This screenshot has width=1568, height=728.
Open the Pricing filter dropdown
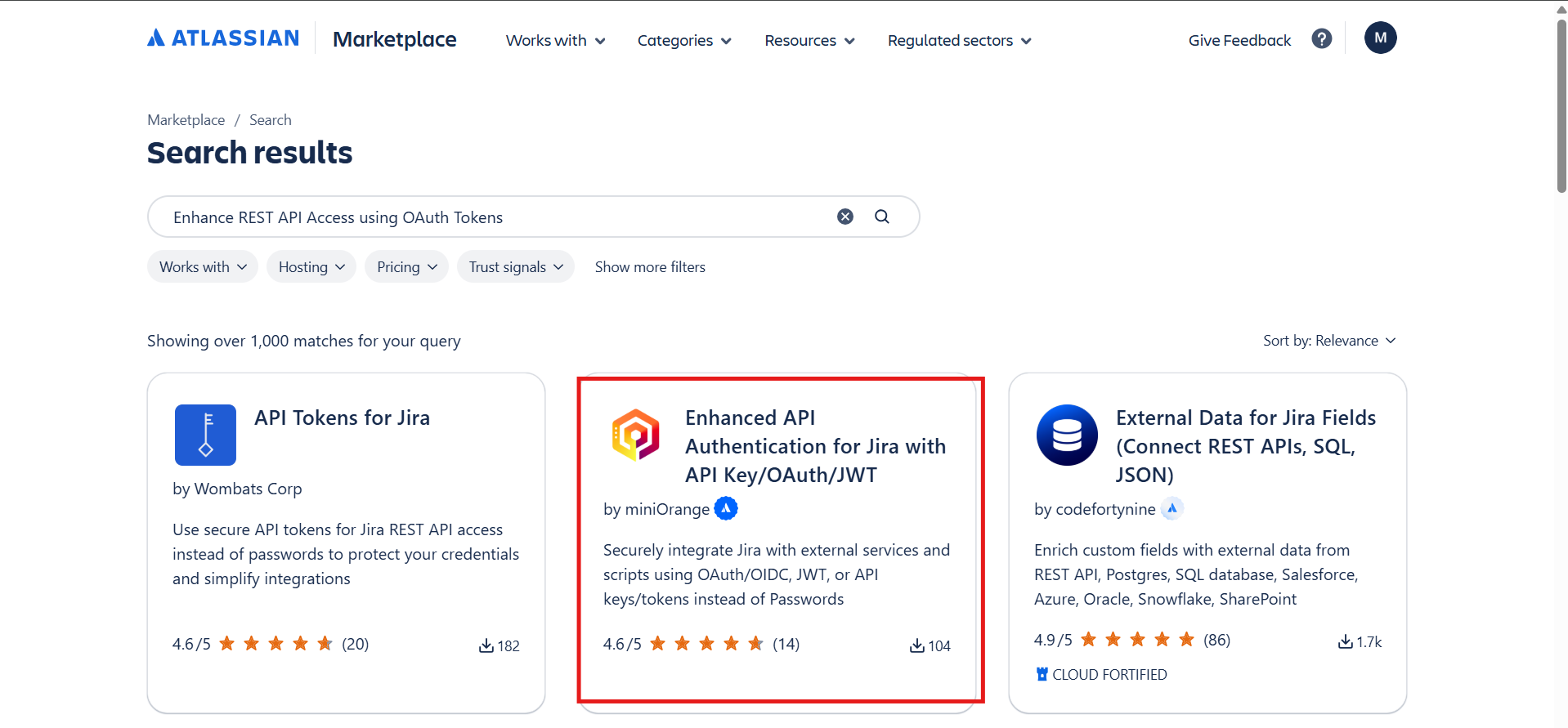click(x=406, y=266)
